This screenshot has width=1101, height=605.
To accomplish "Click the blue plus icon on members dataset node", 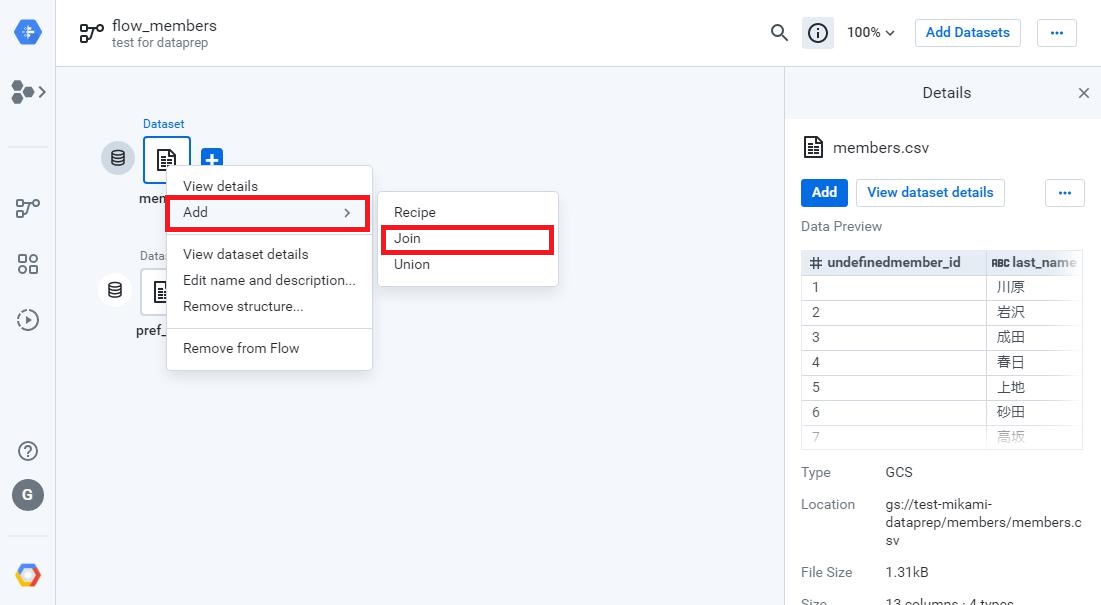I will pyautogui.click(x=211, y=158).
